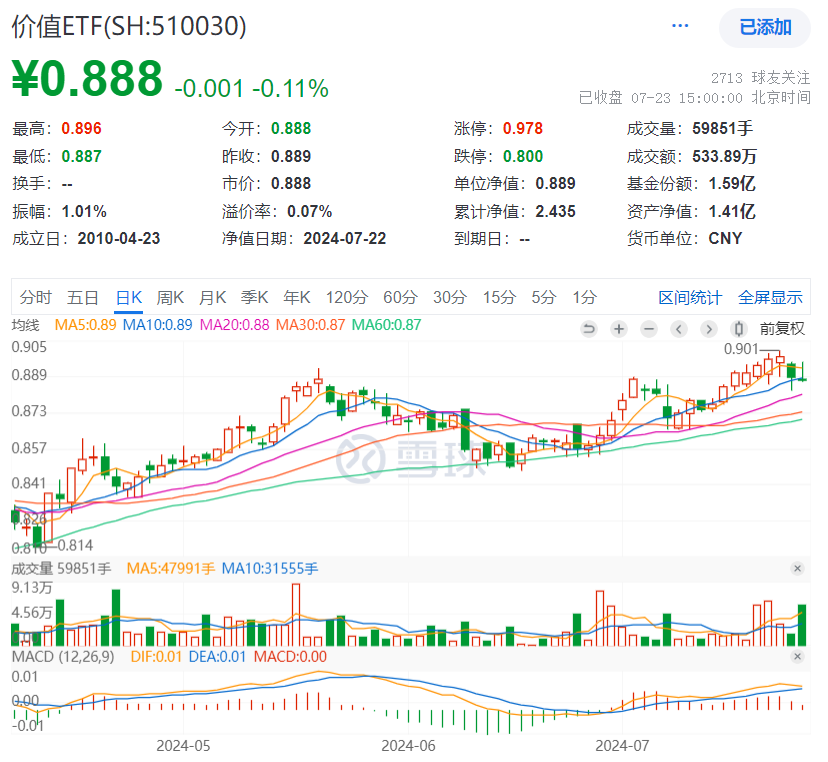Switch to the 周K weekly chart tab
828x762 pixels.
168,297
